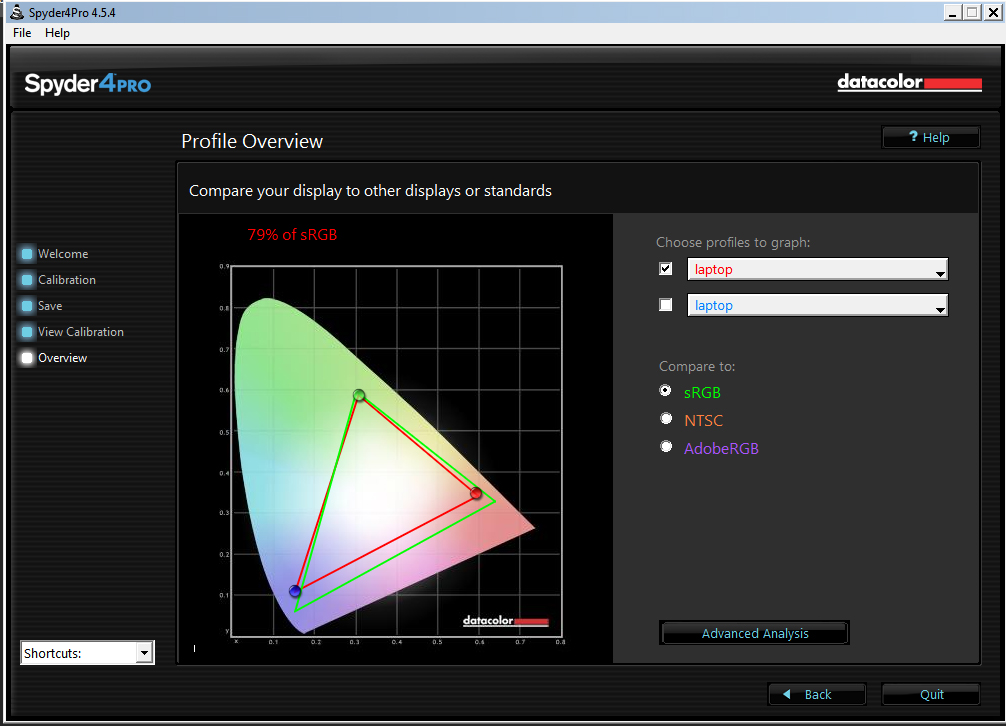1006x726 pixels.
Task: Click the Save step indicator icon
Action: (27, 306)
